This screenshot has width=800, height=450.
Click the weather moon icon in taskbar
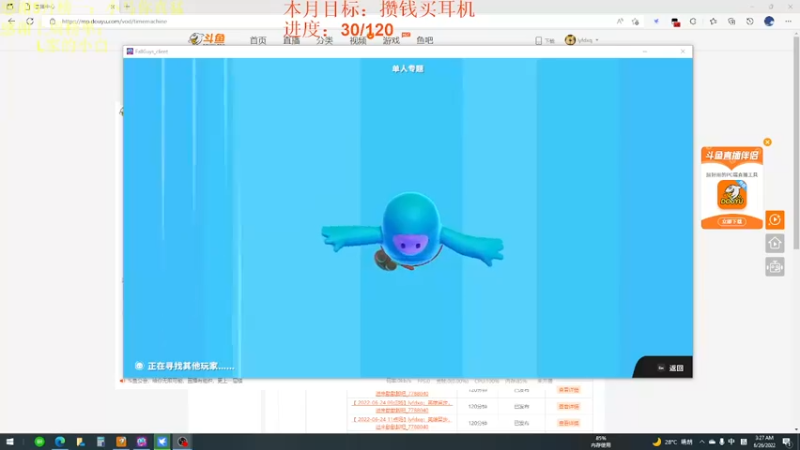pos(657,442)
